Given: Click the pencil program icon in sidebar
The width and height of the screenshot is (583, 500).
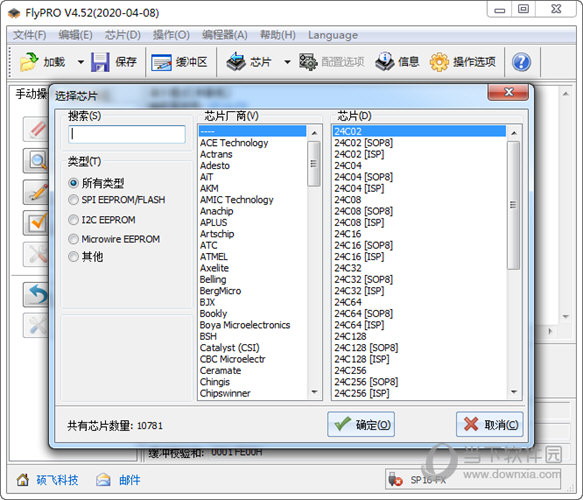Looking at the screenshot, I should (x=36, y=192).
